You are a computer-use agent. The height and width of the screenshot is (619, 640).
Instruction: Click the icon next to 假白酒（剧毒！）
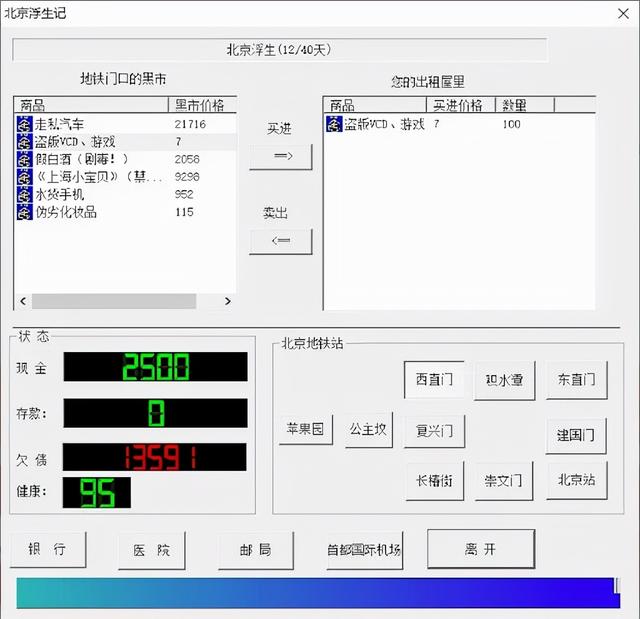point(25,159)
